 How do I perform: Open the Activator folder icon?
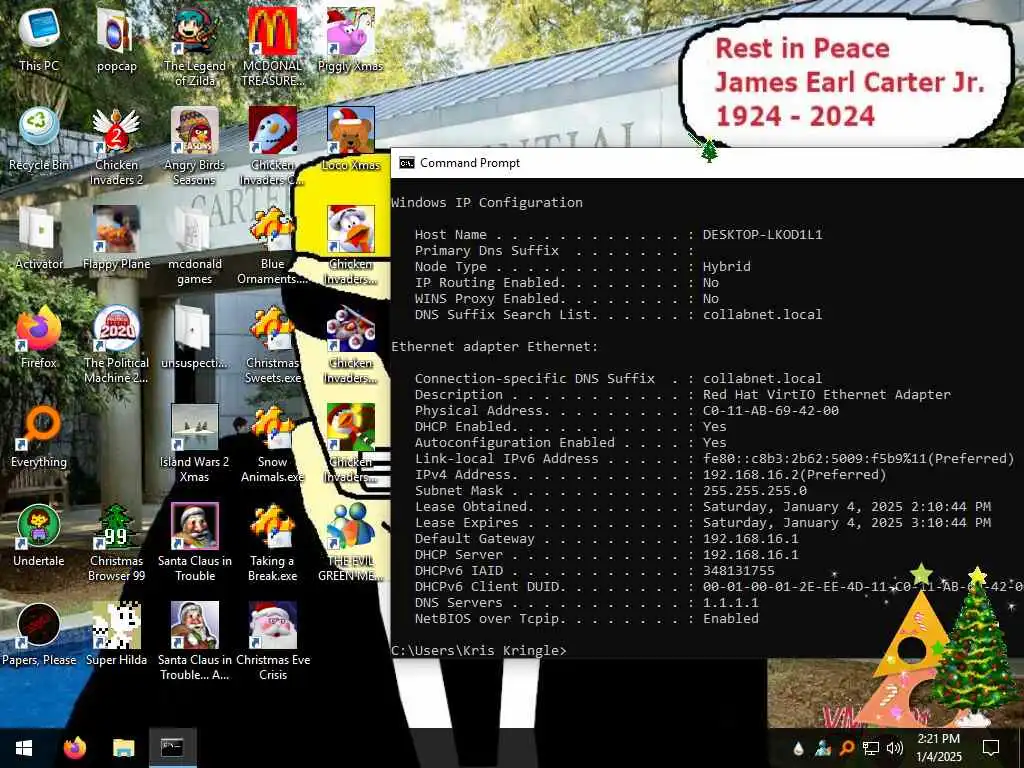(x=39, y=238)
